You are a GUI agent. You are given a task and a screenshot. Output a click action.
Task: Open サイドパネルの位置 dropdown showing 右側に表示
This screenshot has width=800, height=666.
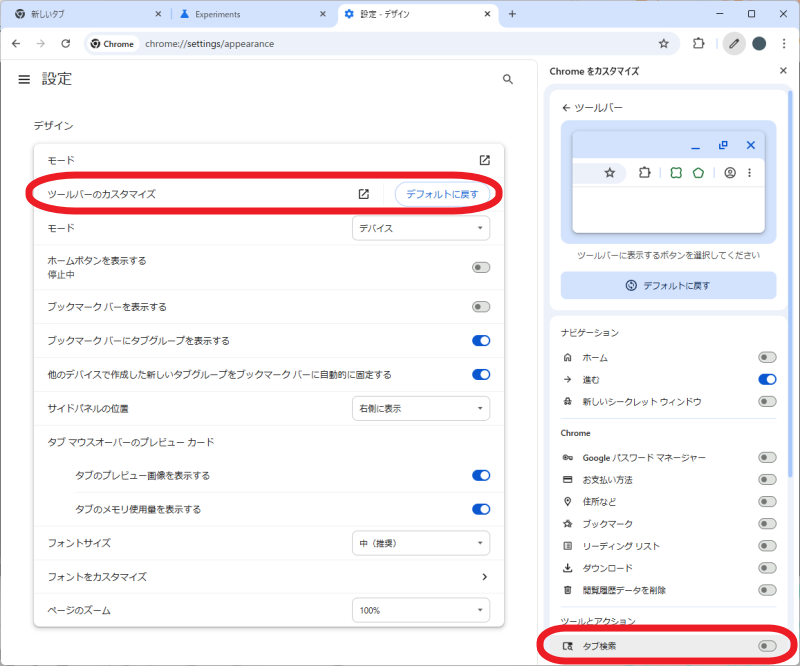point(421,408)
